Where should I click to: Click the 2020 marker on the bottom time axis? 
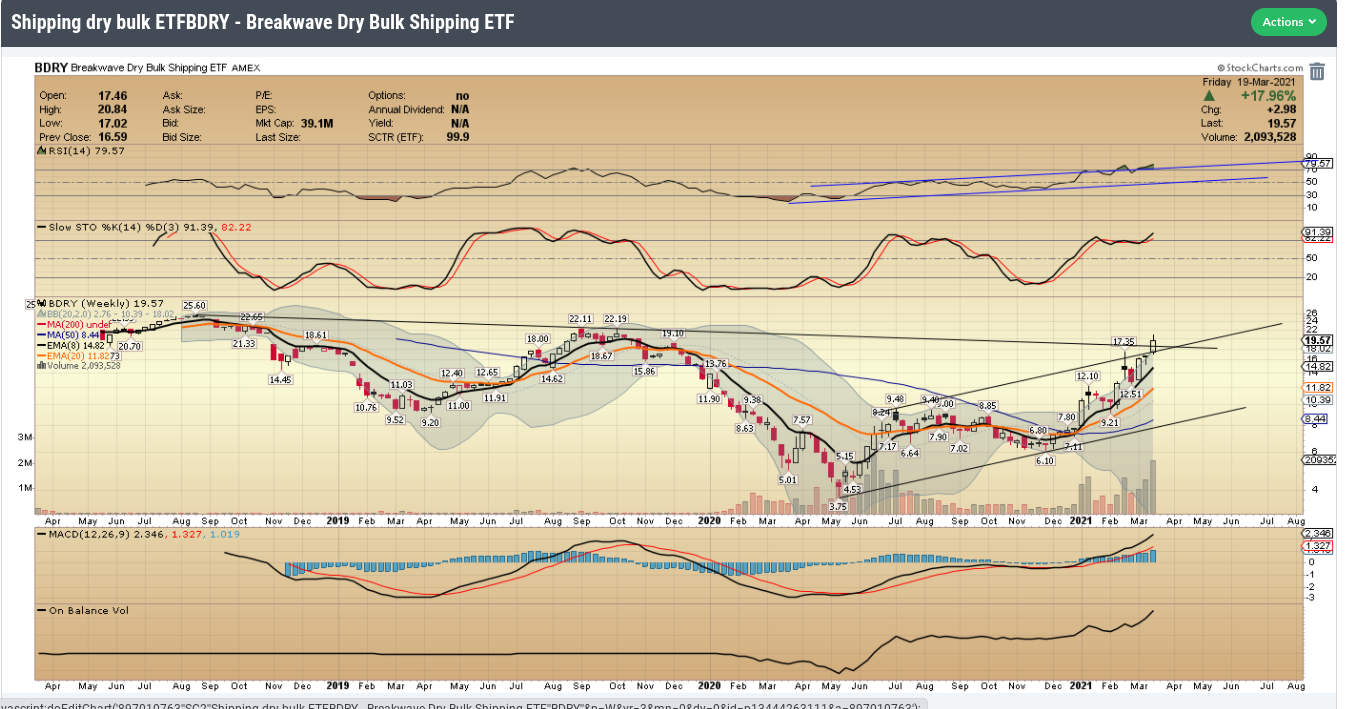(709, 688)
